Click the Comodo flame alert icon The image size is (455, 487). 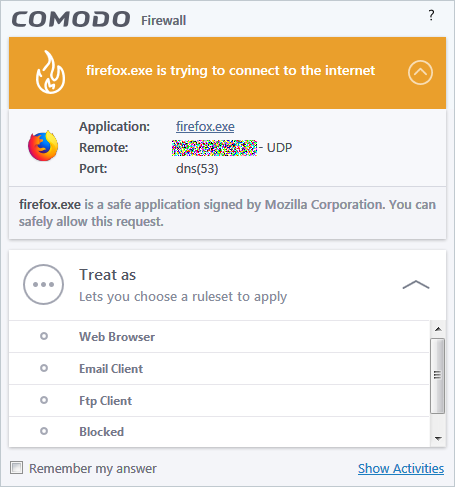click(50, 72)
